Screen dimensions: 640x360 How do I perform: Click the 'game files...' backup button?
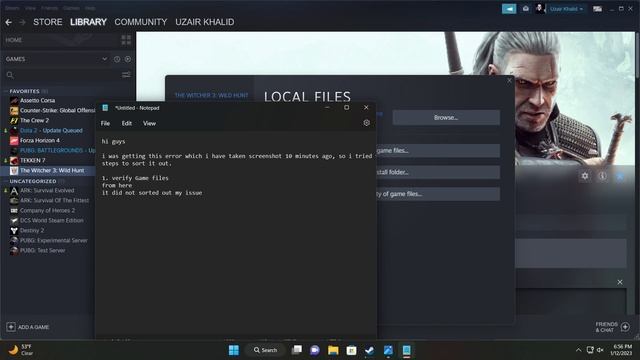[438, 151]
